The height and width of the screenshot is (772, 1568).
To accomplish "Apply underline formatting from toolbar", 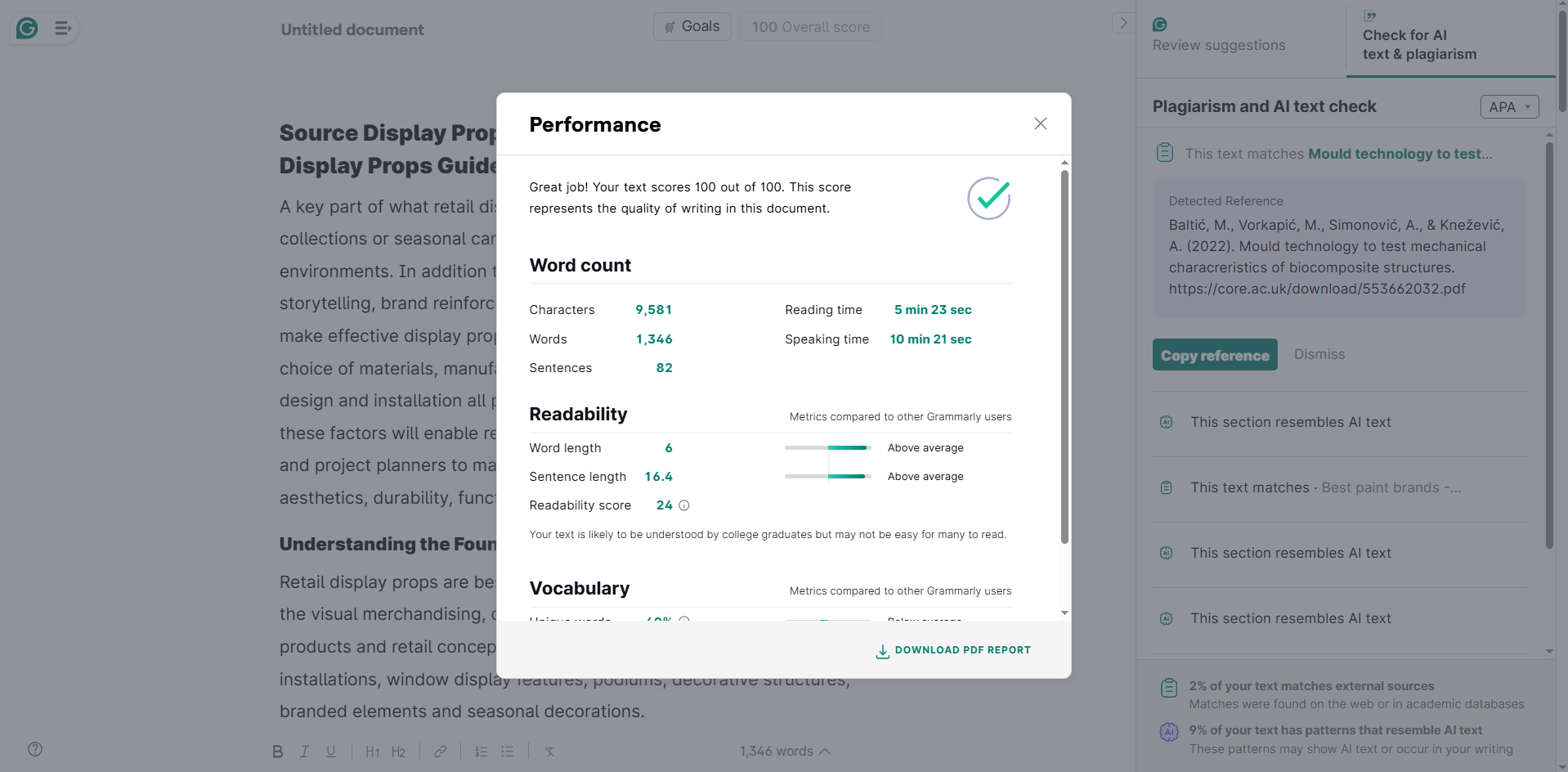I will pyautogui.click(x=331, y=752).
